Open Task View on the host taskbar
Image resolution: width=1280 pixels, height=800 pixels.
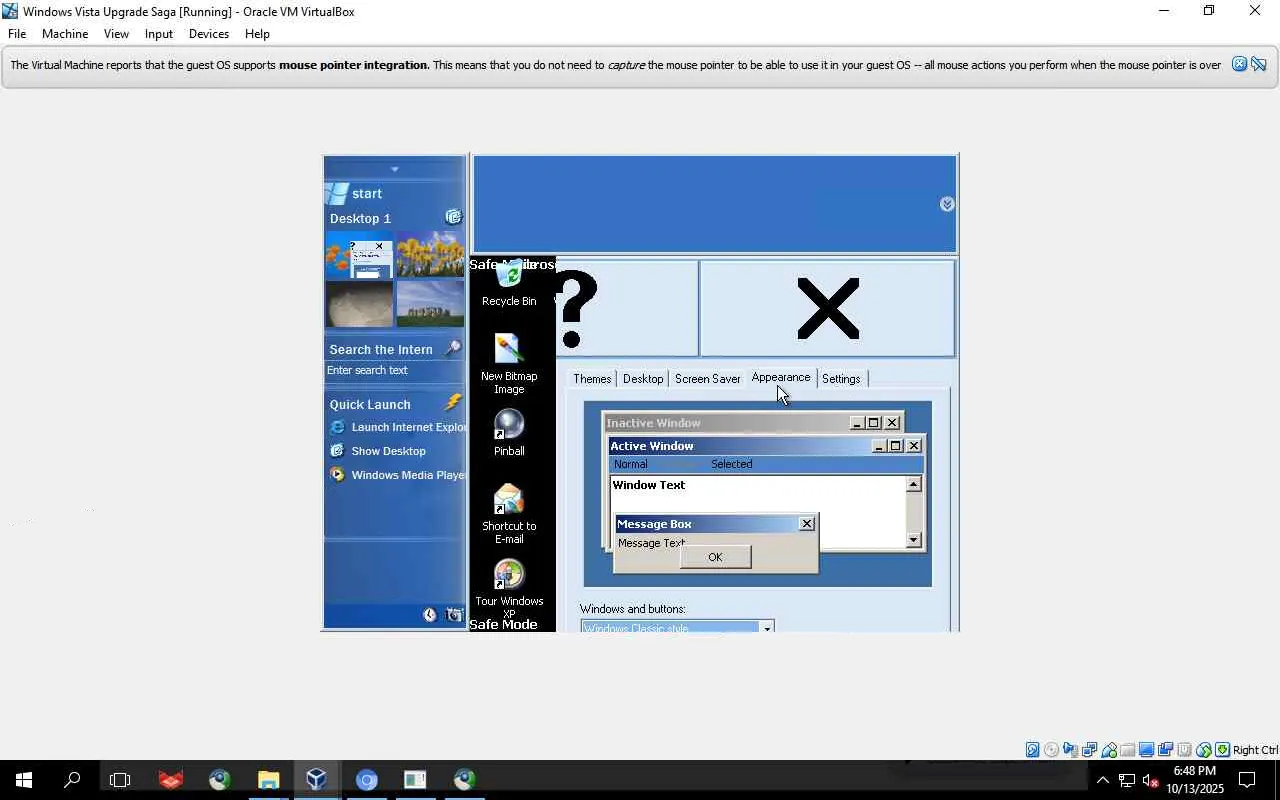(x=120, y=780)
